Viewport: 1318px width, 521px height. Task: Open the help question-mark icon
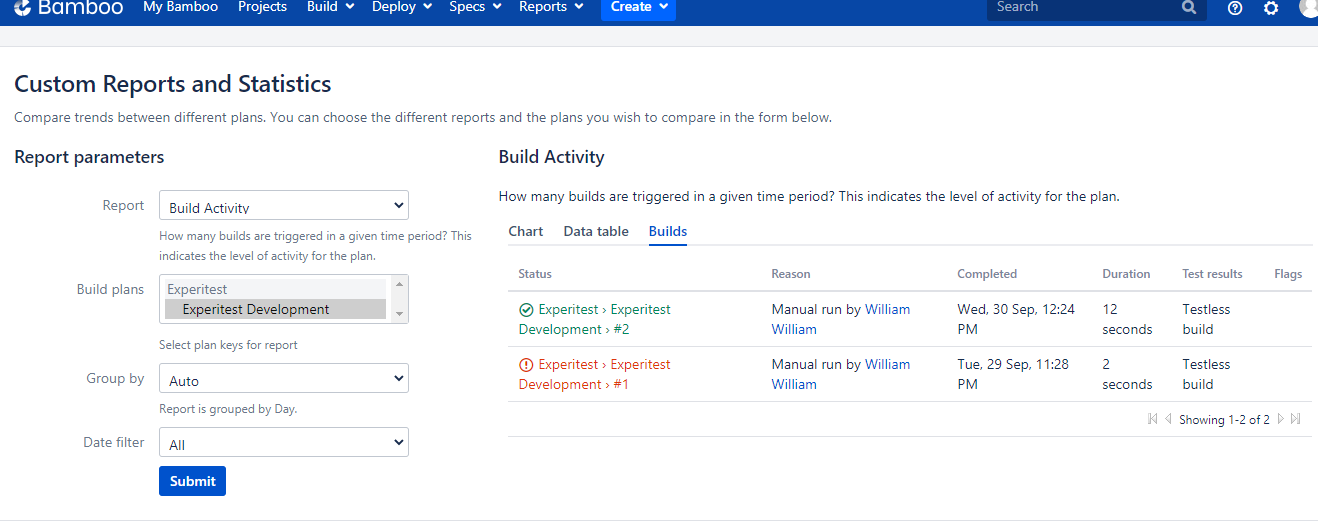tap(1235, 8)
